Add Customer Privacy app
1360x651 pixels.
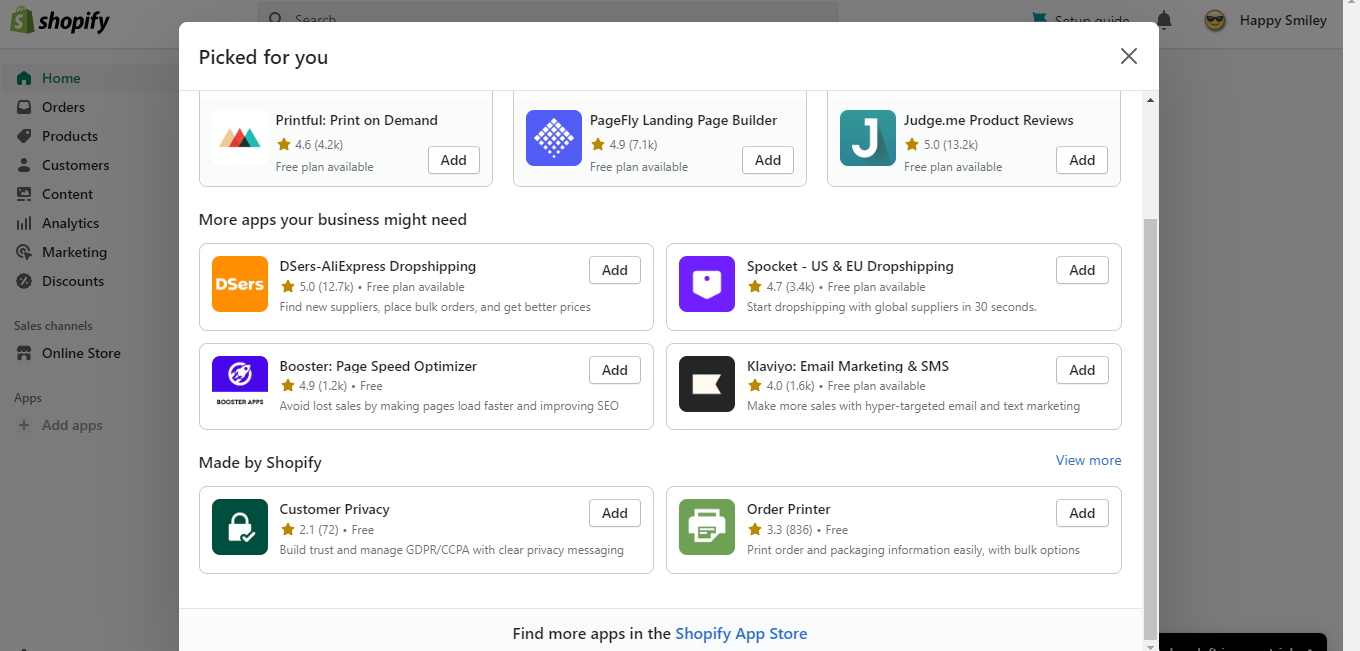(x=615, y=513)
